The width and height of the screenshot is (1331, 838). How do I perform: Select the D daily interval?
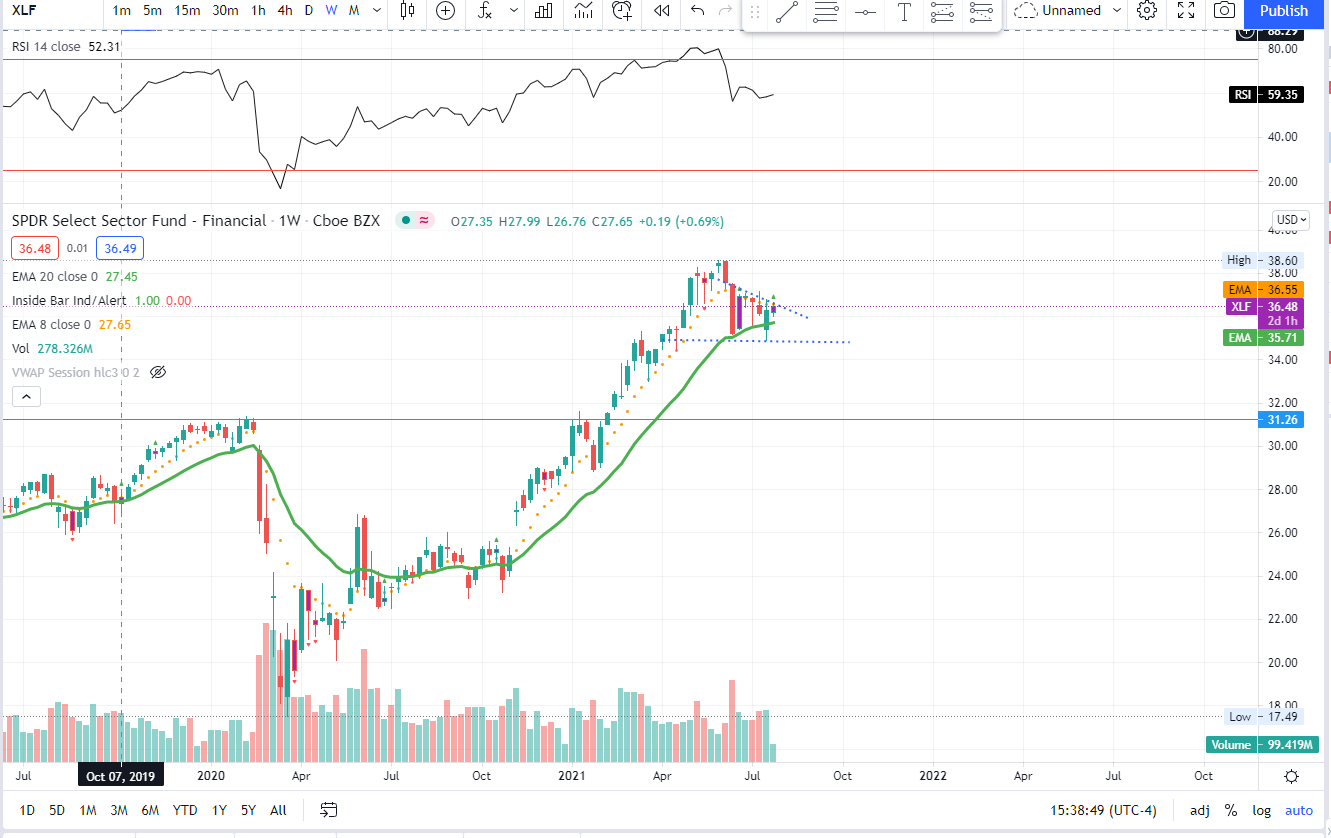tap(309, 11)
